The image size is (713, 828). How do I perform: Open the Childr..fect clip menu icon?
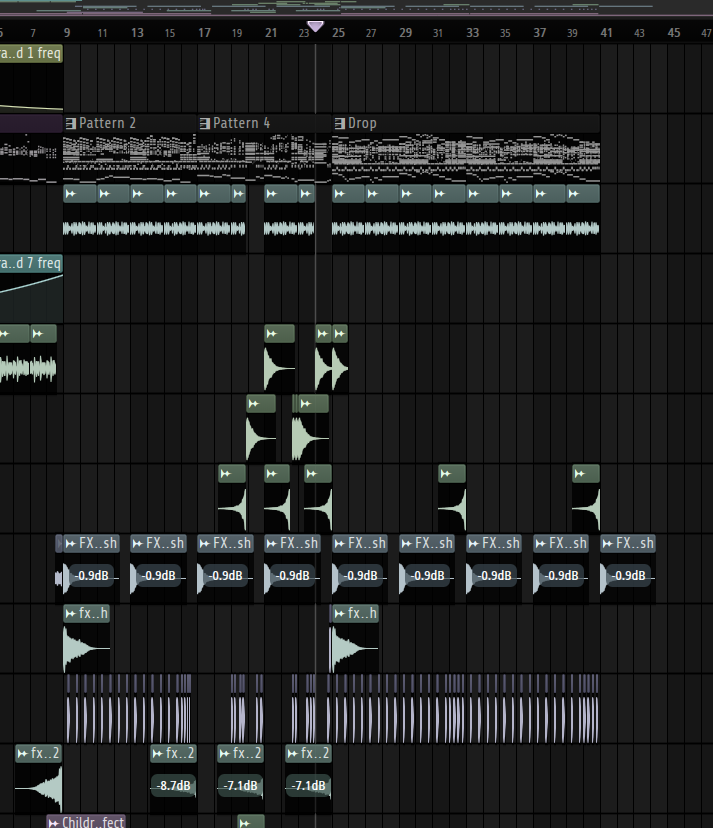click(x=54, y=823)
